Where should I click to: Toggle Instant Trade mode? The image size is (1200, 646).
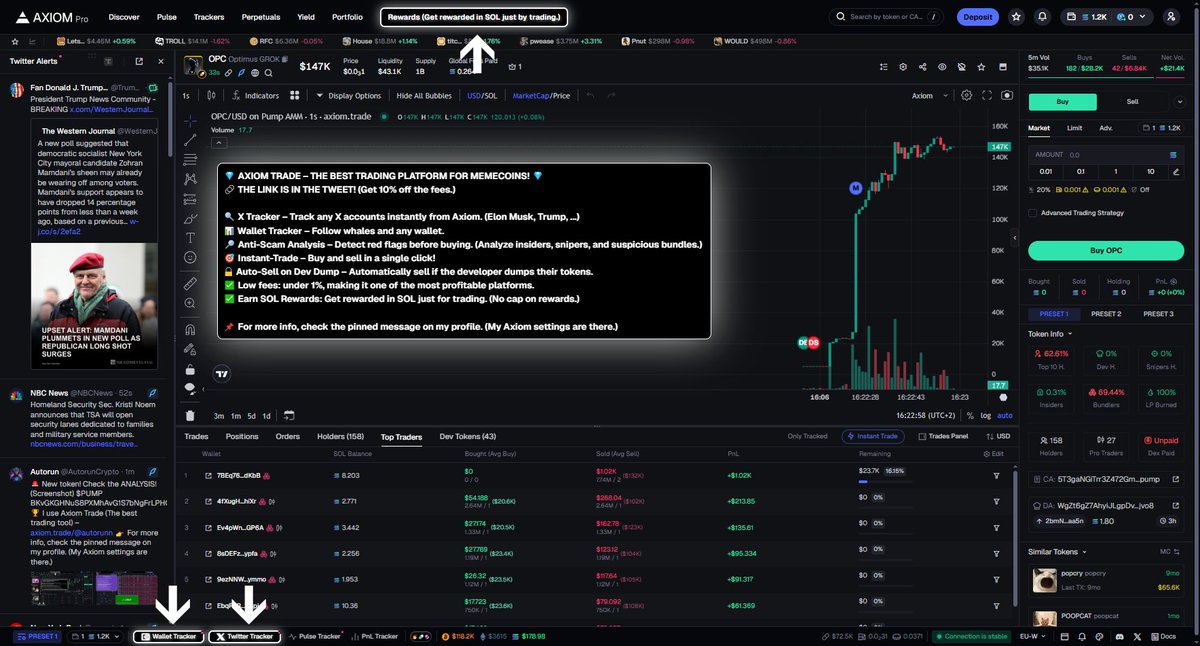(x=874, y=436)
